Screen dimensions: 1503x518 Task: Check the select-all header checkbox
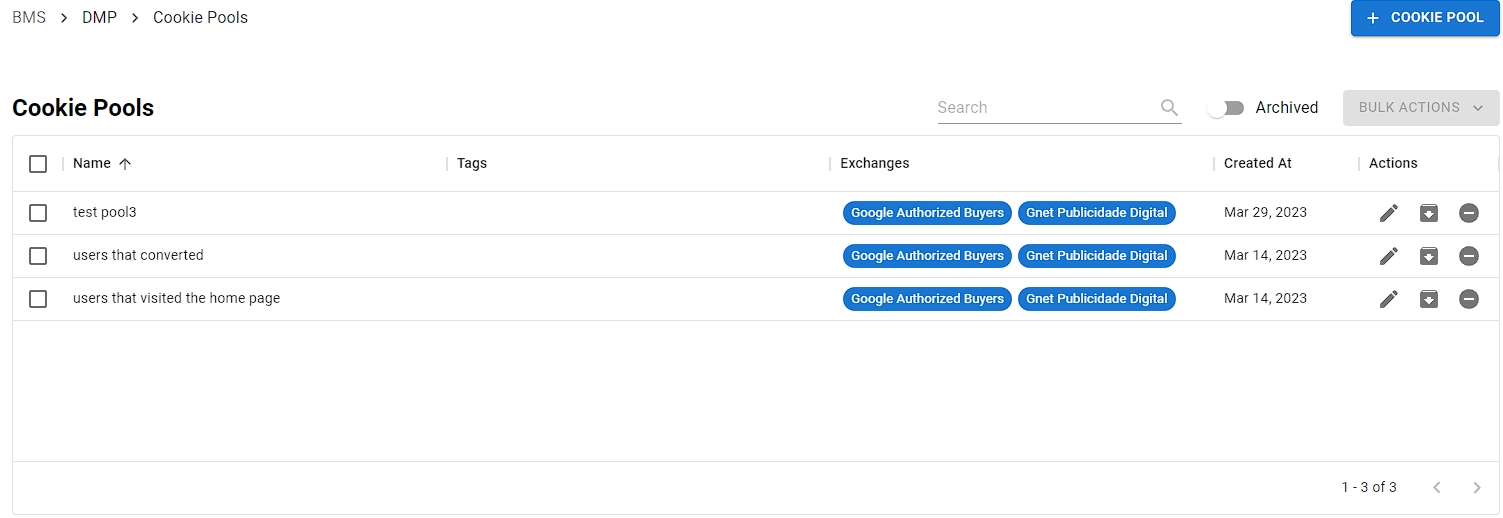click(38, 164)
